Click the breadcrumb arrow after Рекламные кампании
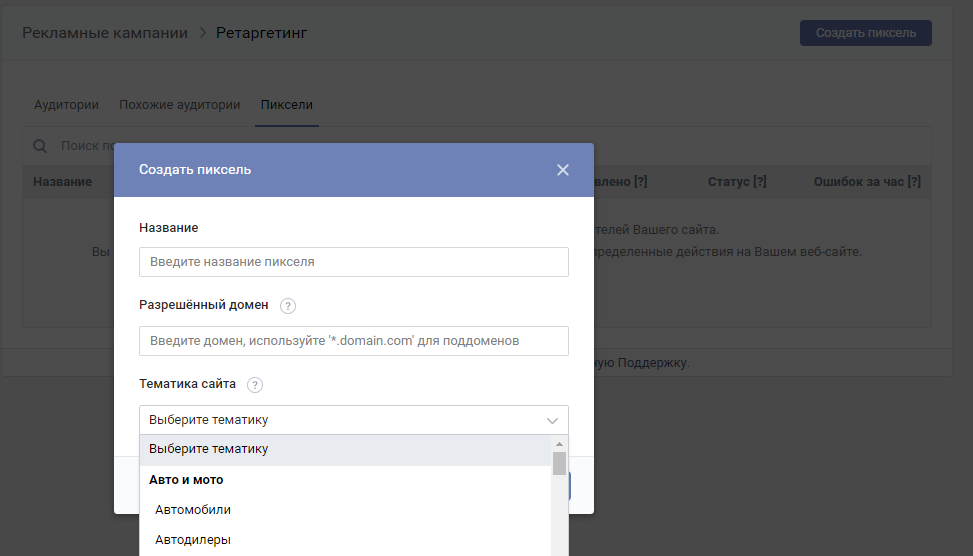Image resolution: width=973 pixels, height=556 pixels. tap(202, 33)
